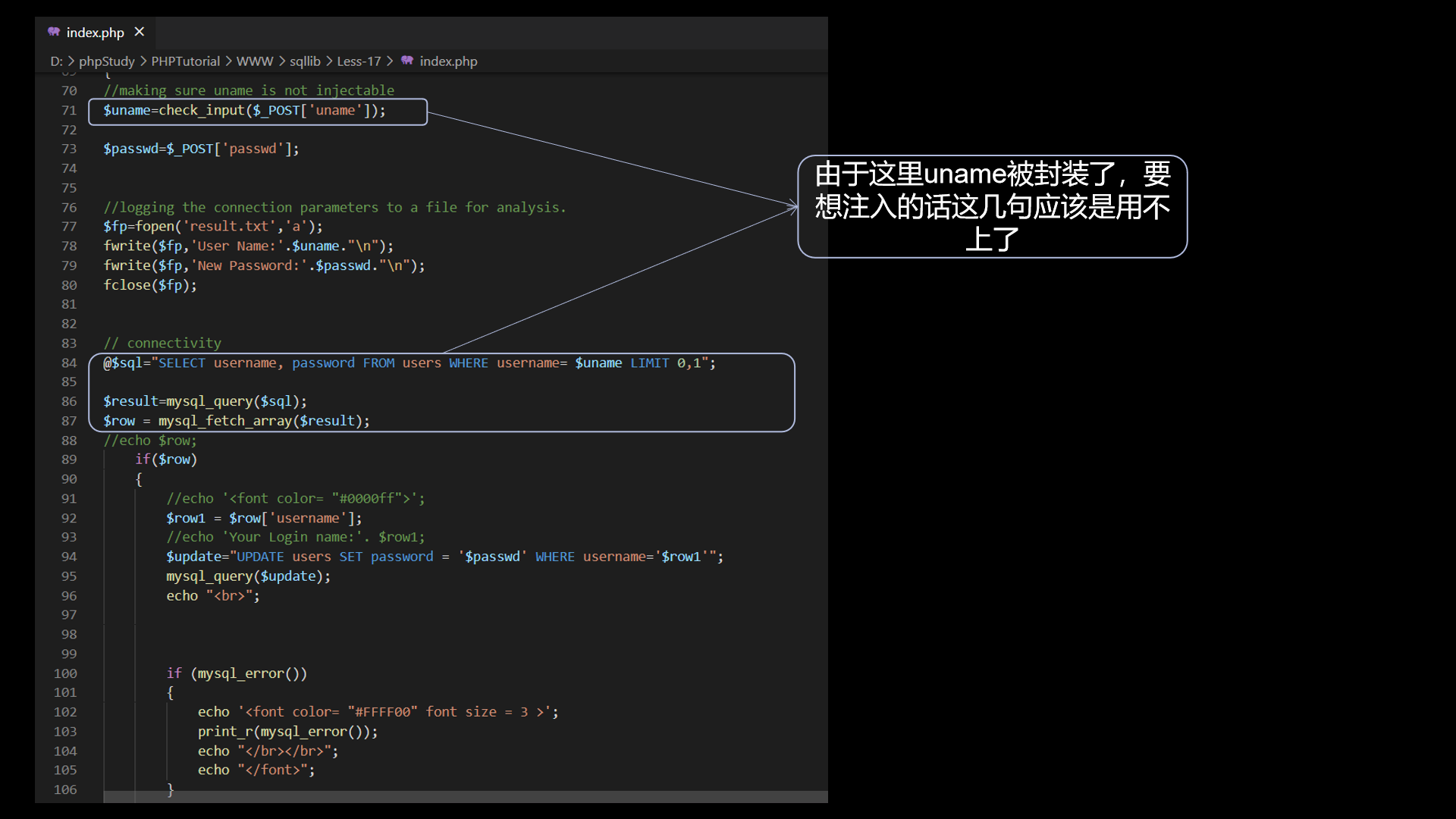
Task: Click line number 71 in gutter
Action: [x=69, y=111]
